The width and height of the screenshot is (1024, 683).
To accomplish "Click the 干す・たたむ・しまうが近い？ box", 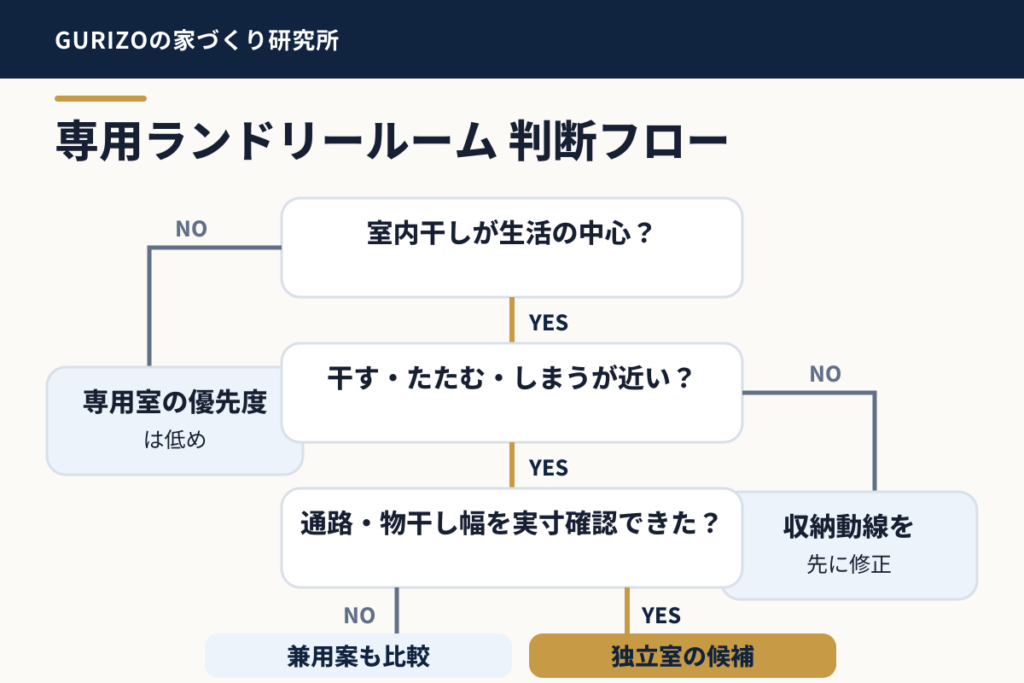I will [511, 392].
